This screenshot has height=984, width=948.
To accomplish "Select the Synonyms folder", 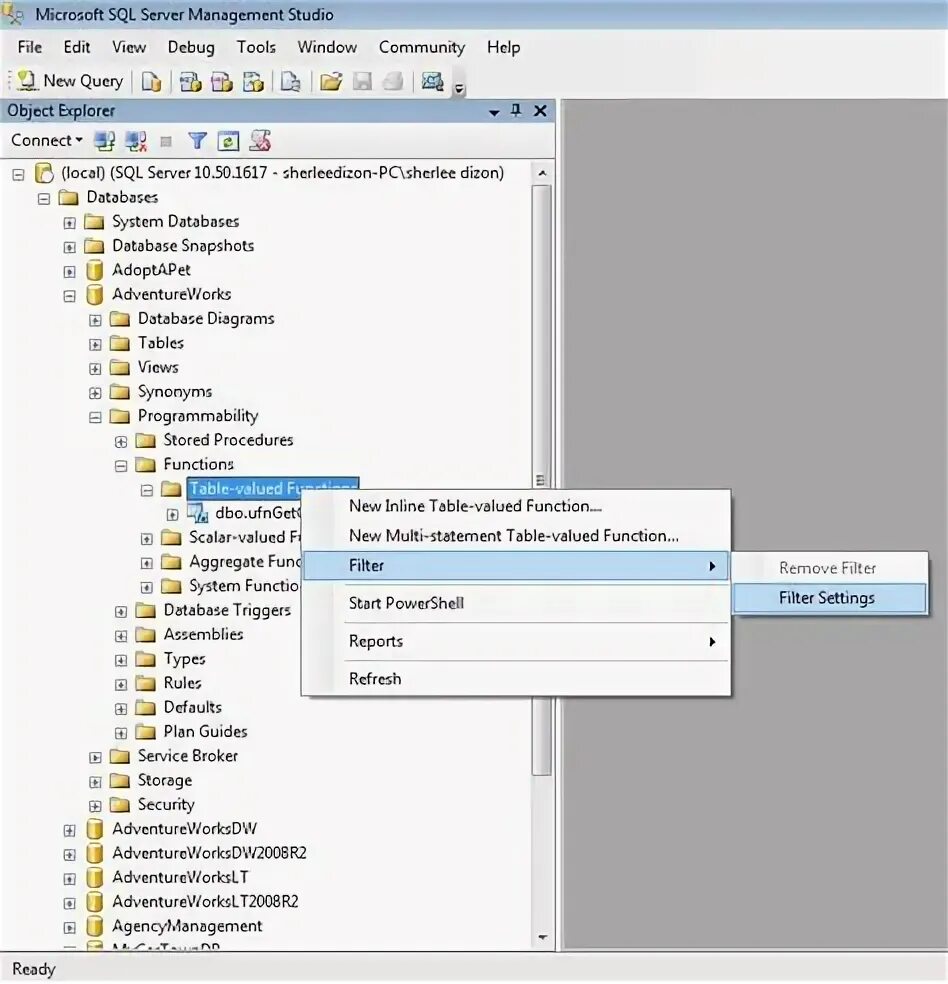I will tap(174, 392).
